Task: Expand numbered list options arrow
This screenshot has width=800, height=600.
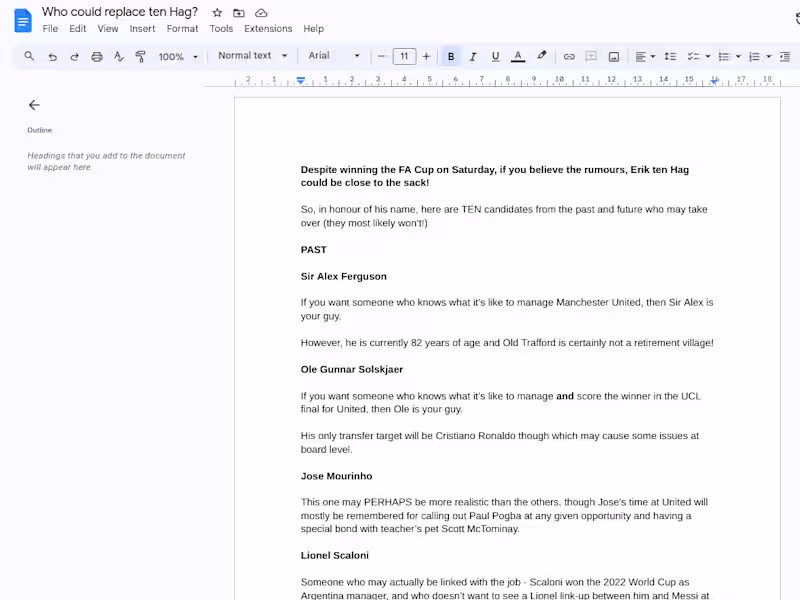Action: point(769,57)
